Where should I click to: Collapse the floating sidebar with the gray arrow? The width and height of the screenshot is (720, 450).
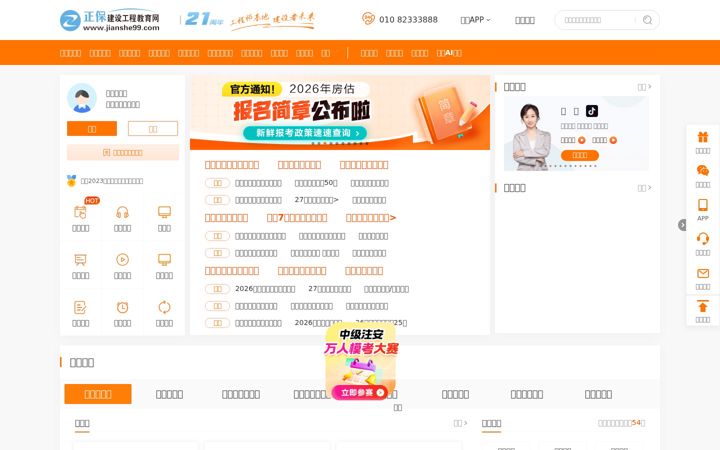coord(682,225)
